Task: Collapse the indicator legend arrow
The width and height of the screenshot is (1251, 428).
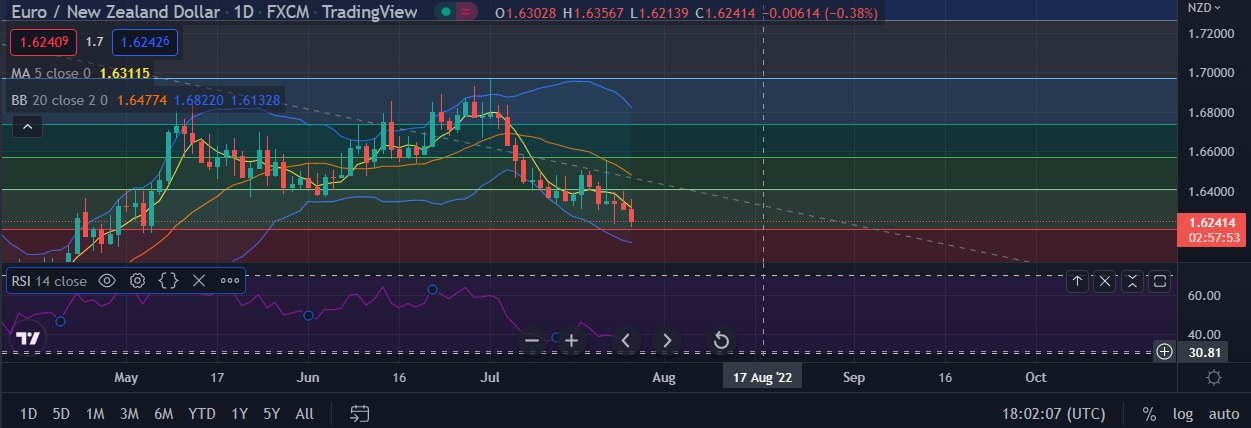Action: [x=28, y=126]
